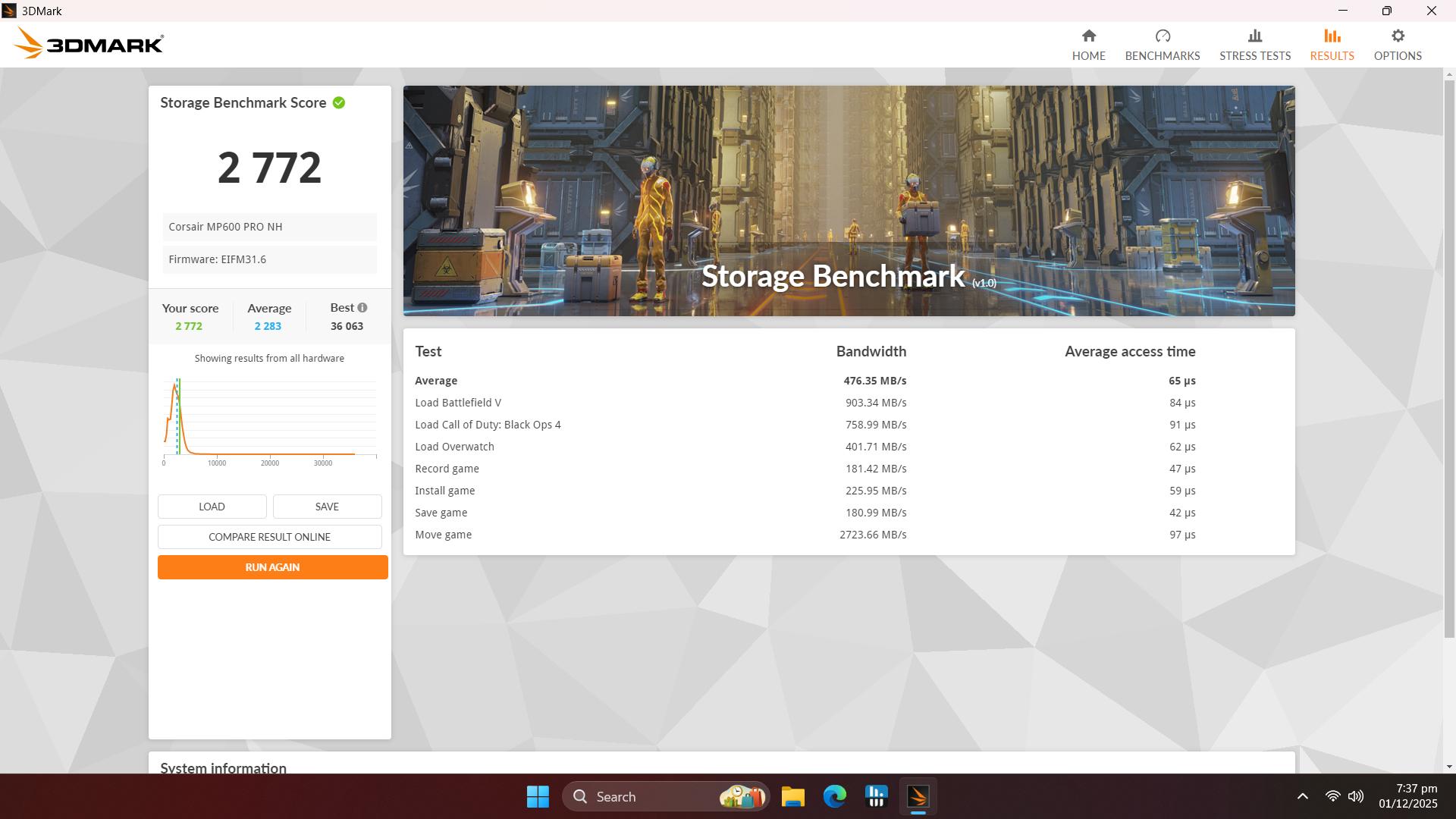Go to the OPTIONS tab
This screenshot has height=819, width=1456.
1398,55
